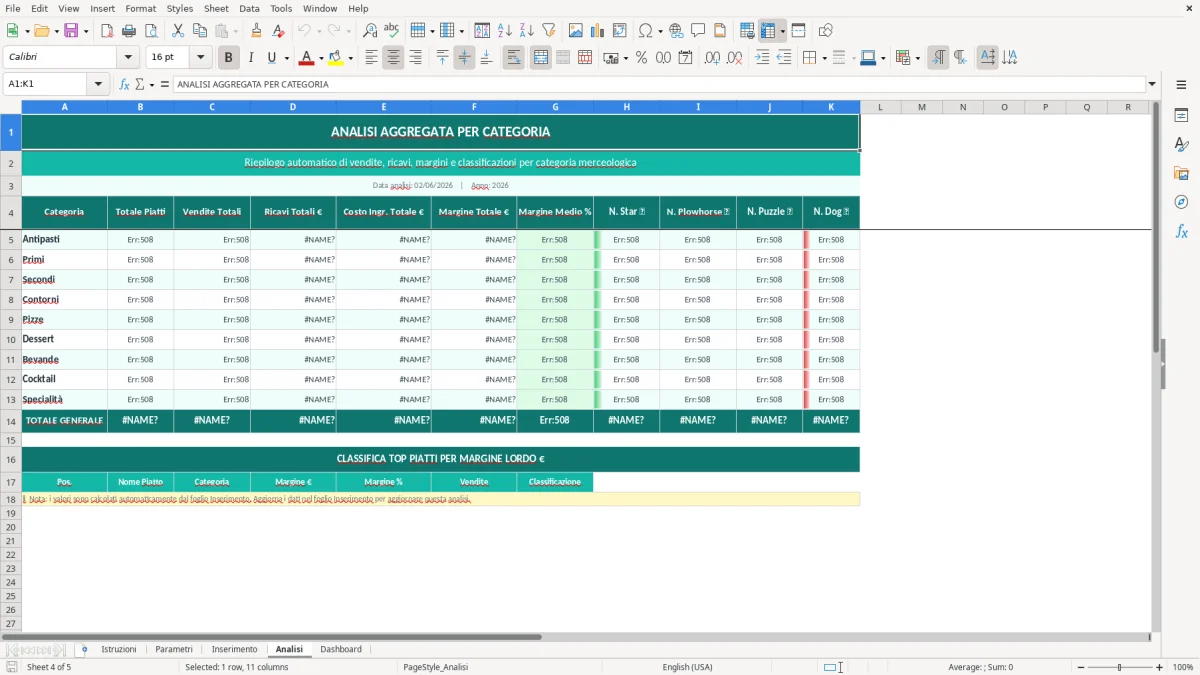1200x675 pixels.
Task: Select column G header
Action: point(555,107)
